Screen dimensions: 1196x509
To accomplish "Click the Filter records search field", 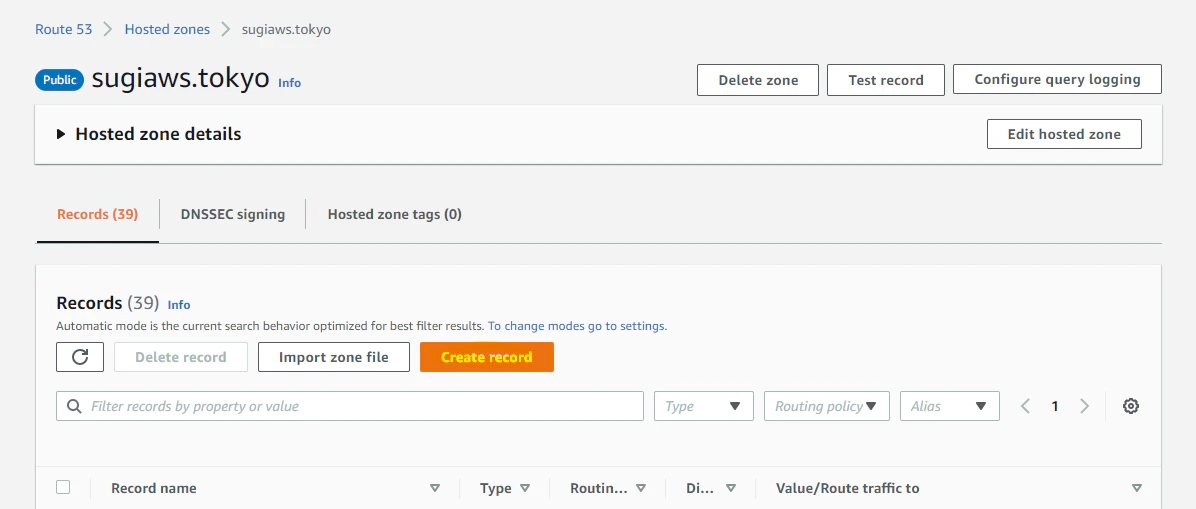I will [350, 406].
